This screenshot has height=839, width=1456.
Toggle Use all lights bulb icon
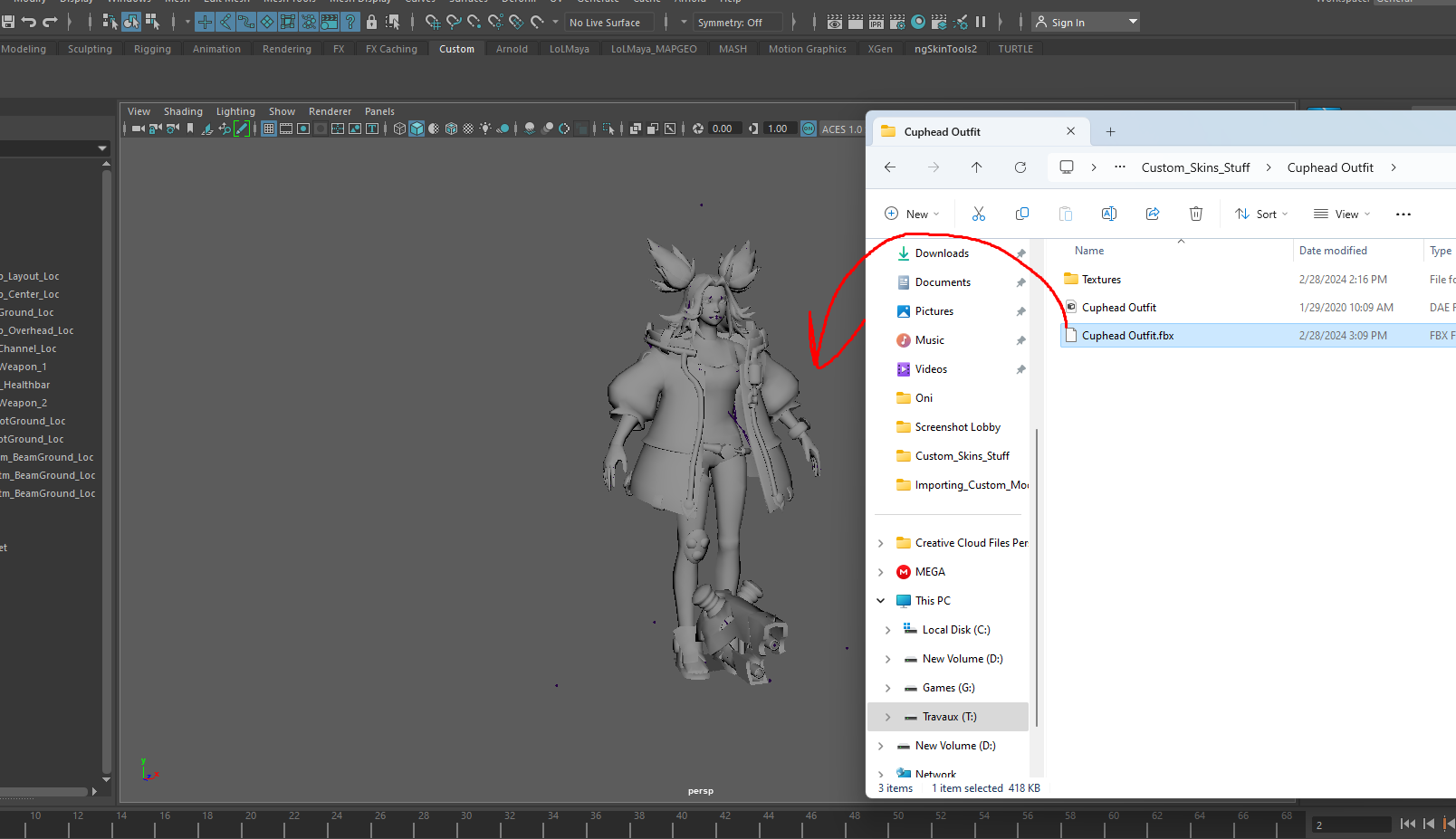486,129
